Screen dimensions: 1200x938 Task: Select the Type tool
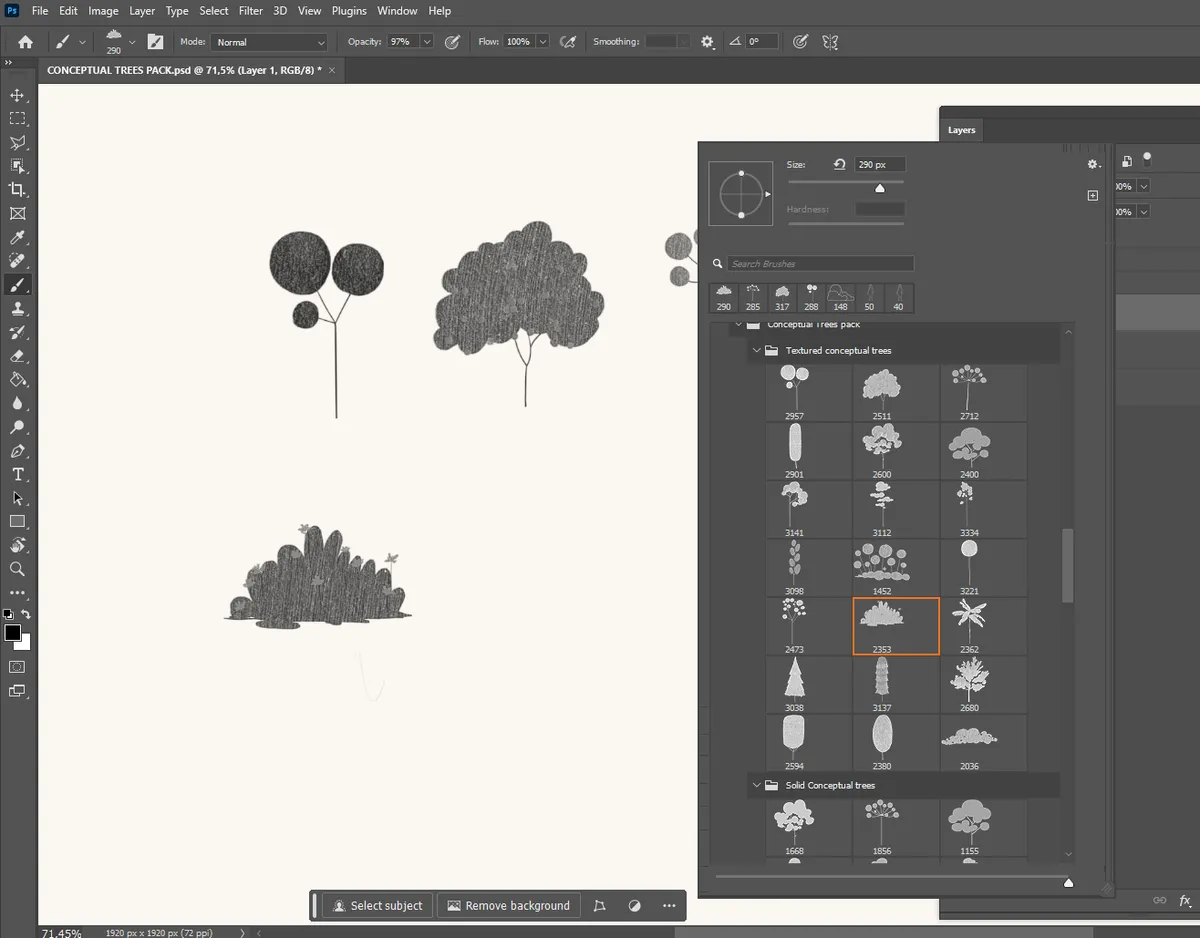coord(18,474)
